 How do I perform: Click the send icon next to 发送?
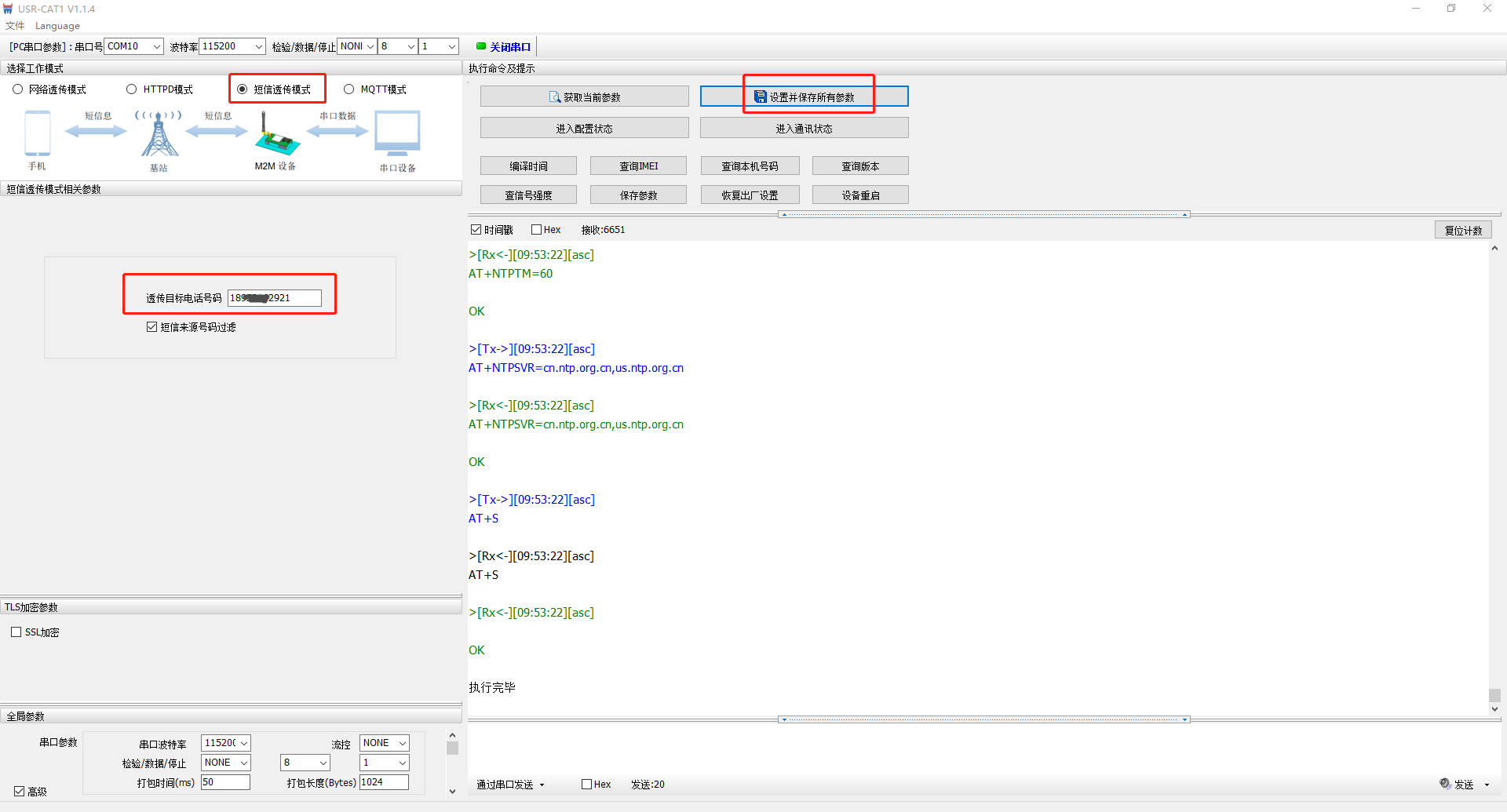pyautogui.click(x=1444, y=784)
